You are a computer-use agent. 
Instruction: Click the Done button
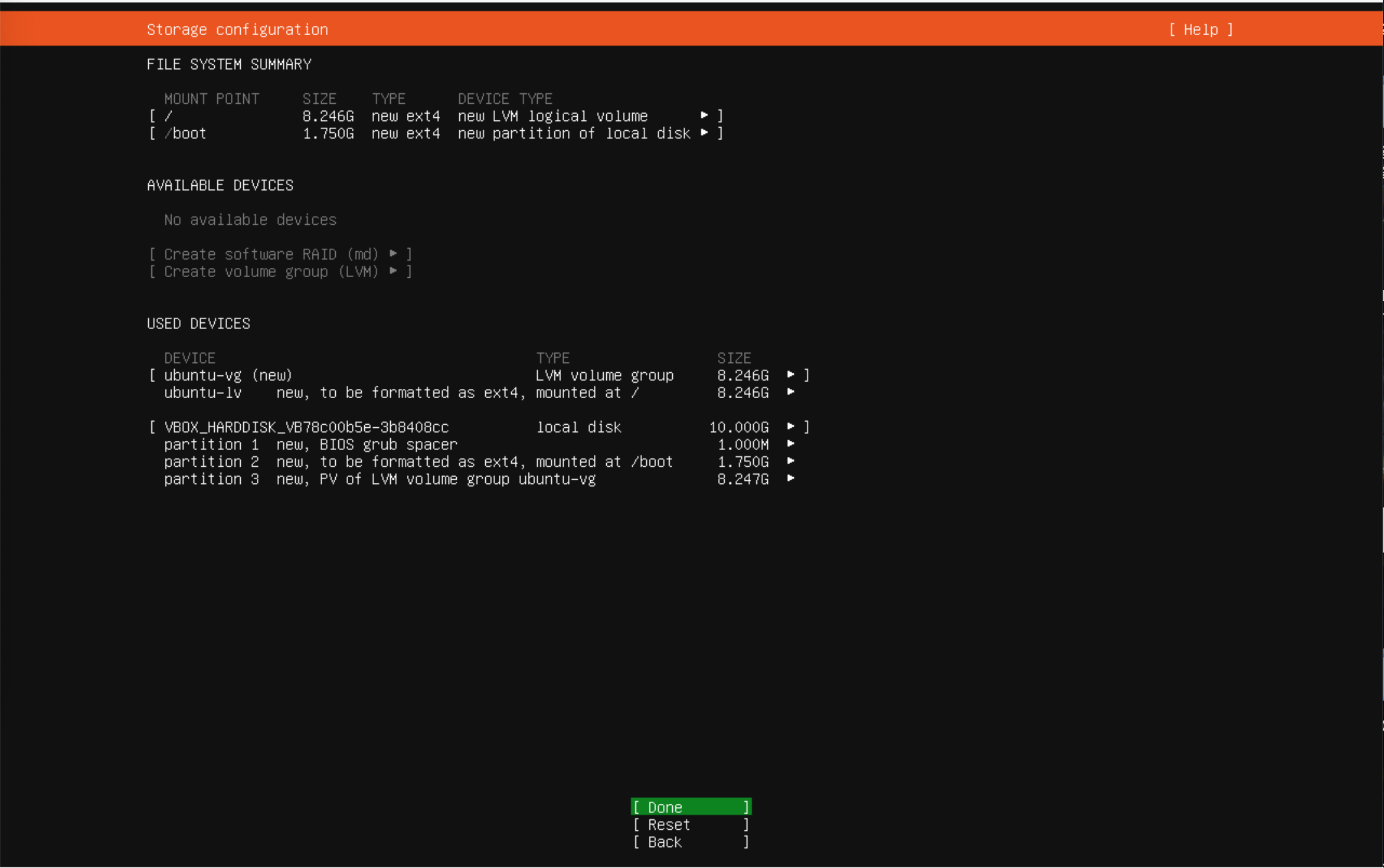[690, 807]
